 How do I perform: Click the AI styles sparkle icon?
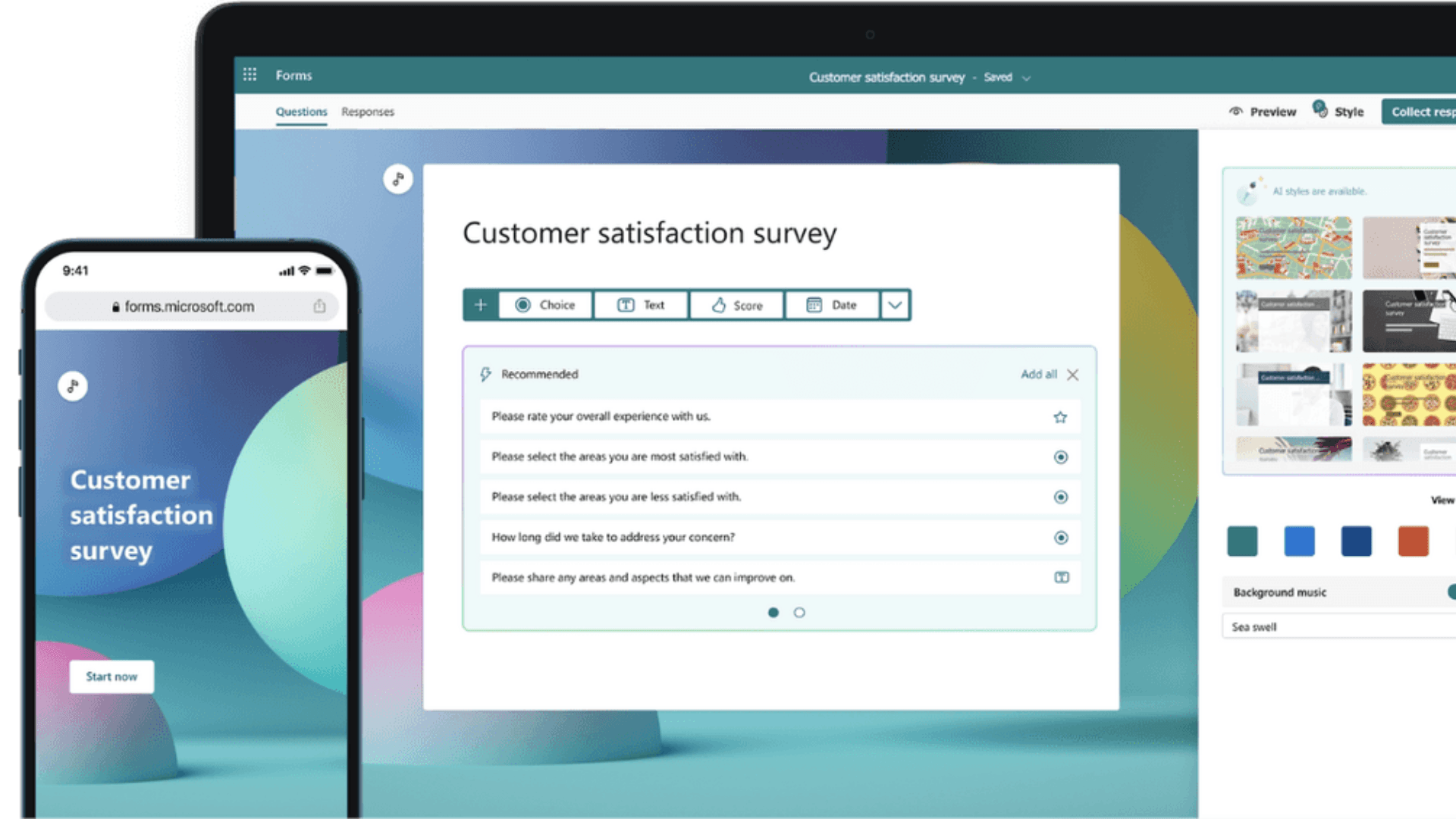tap(1248, 192)
